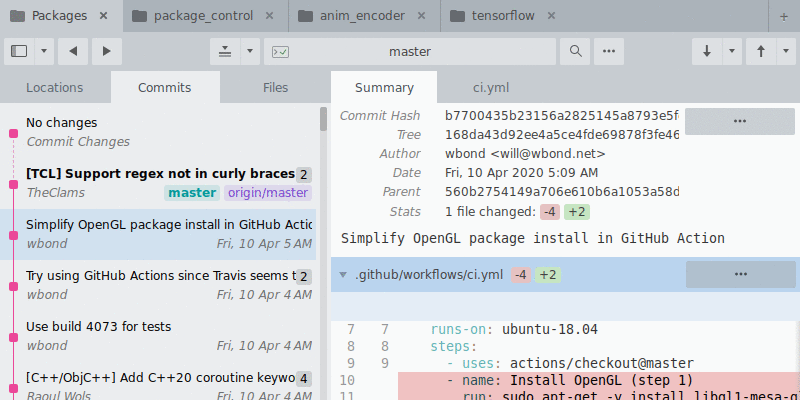The width and height of the screenshot is (800, 400).
Task: Pull changes with the down arrow
Action: pos(707,52)
